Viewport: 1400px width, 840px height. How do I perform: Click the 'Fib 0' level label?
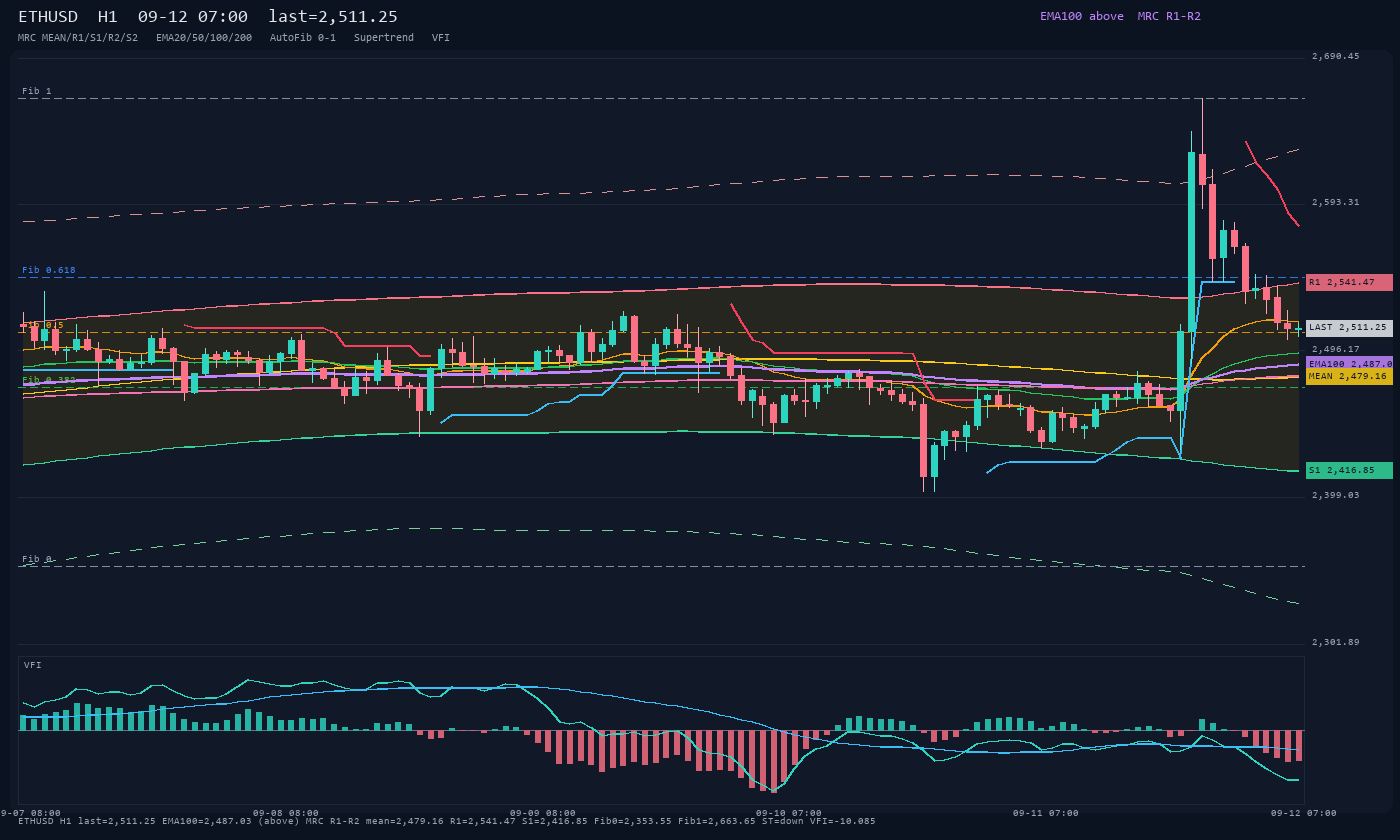point(37,559)
